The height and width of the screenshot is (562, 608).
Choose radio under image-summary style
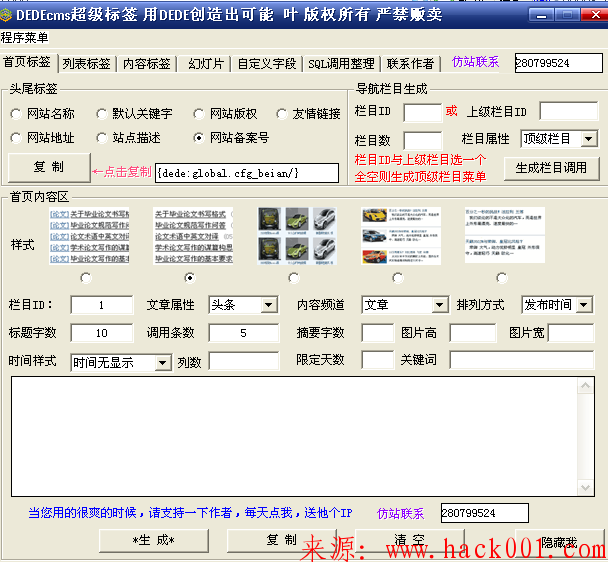click(x=398, y=278)
